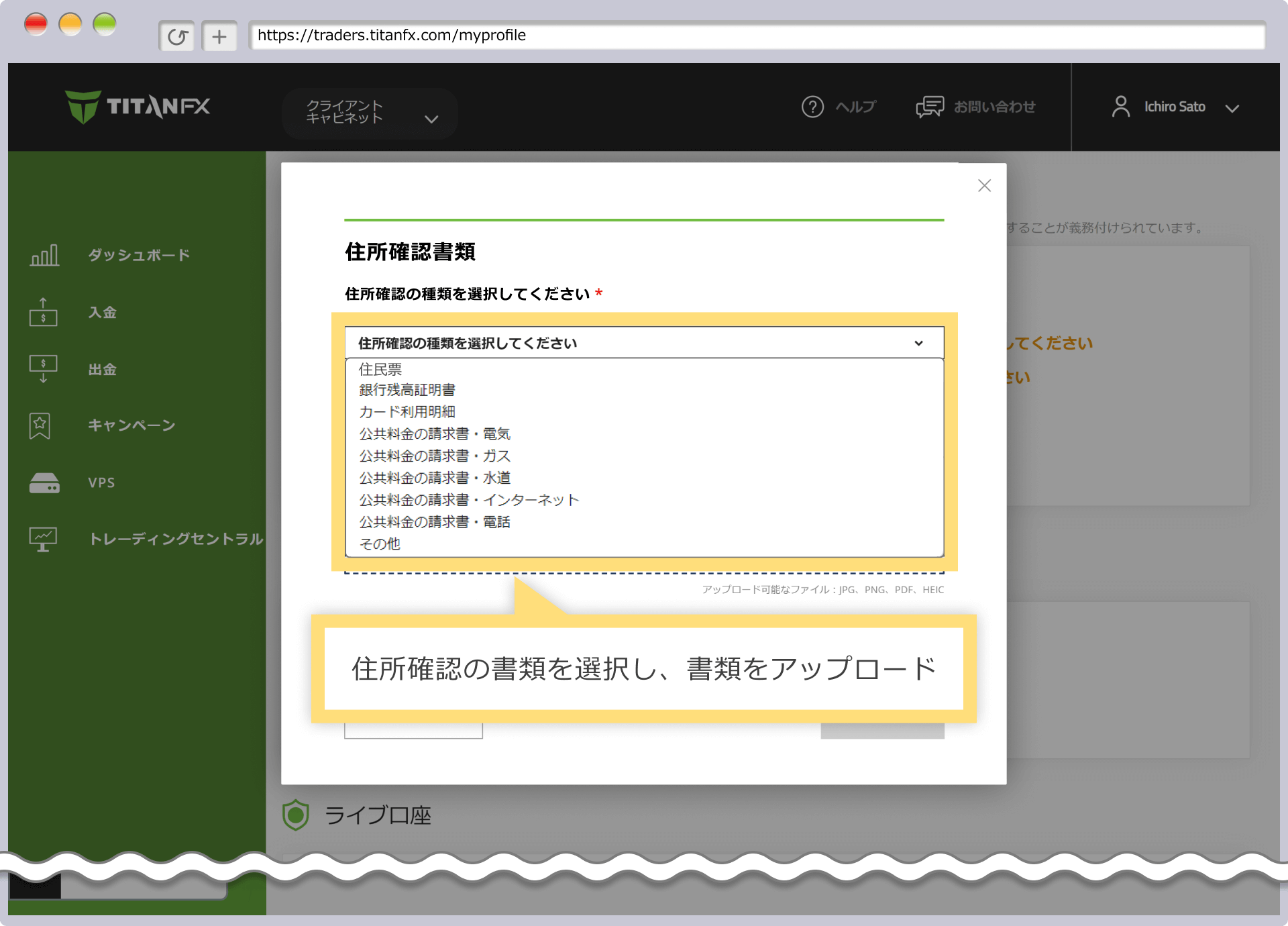The height and width of the screenshot is (926, 1288).
Task: Click the Trading Central monitor icon
Action: [x=43, y=539]
